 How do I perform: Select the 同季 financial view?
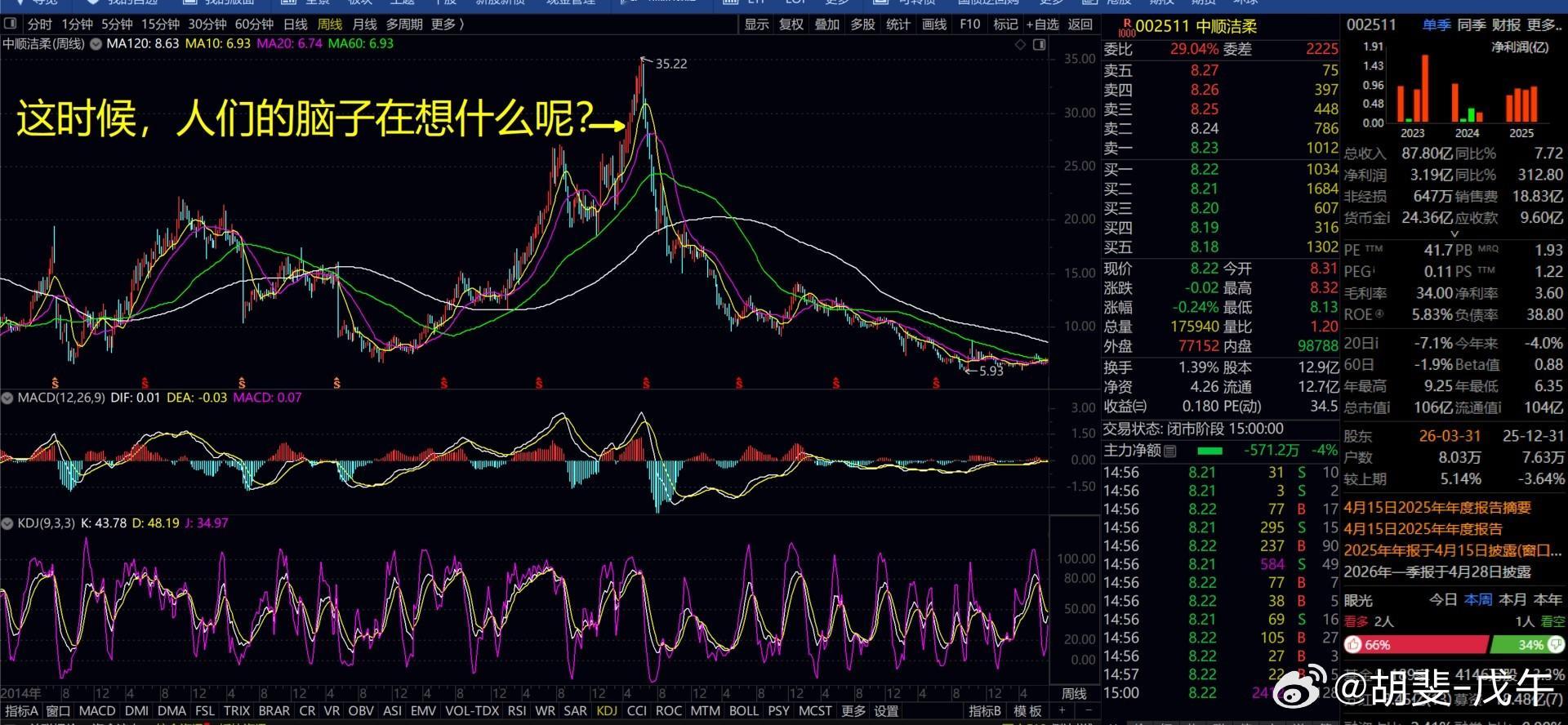[x=1472, y=25]
